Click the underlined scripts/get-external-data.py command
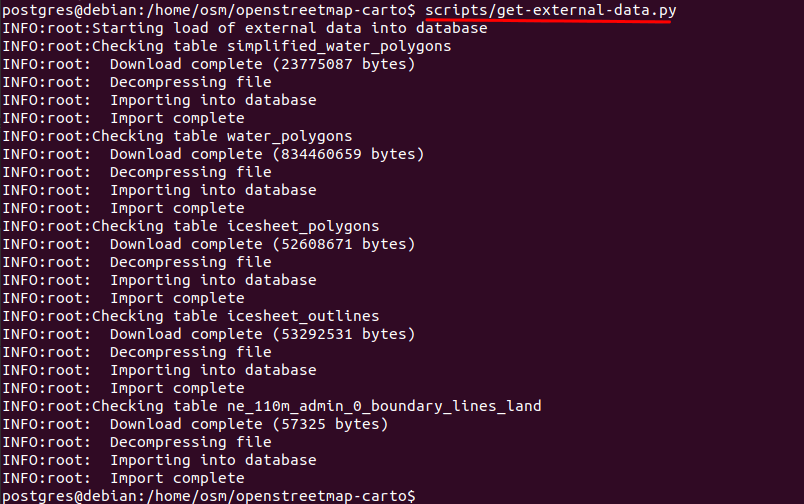The image size is (804, 504). 547,10
